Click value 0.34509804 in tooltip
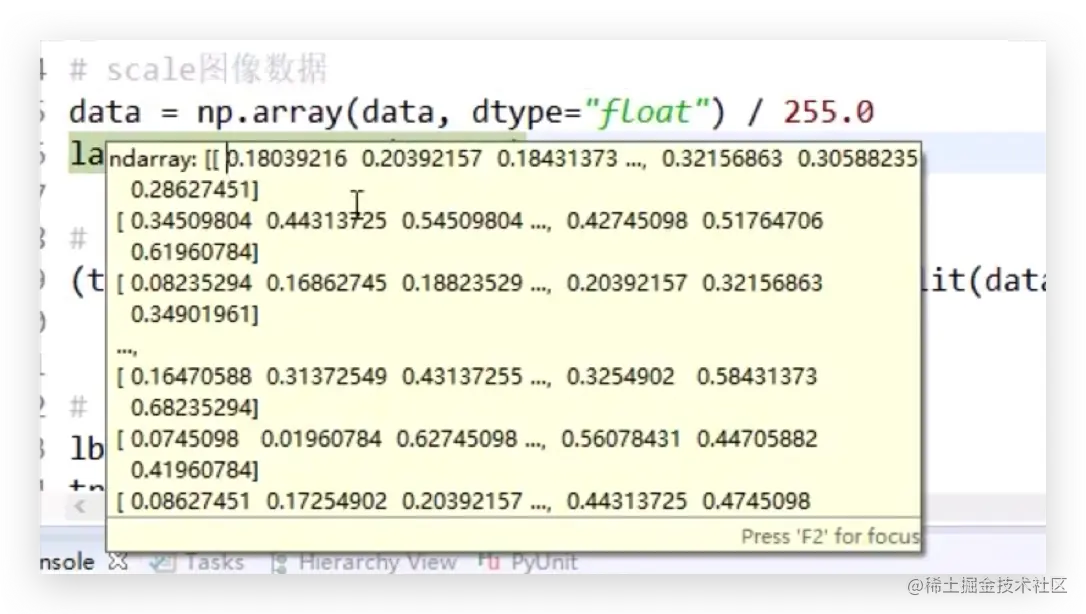Screen dimensions: 1086x614 click(x=190, y=221)
